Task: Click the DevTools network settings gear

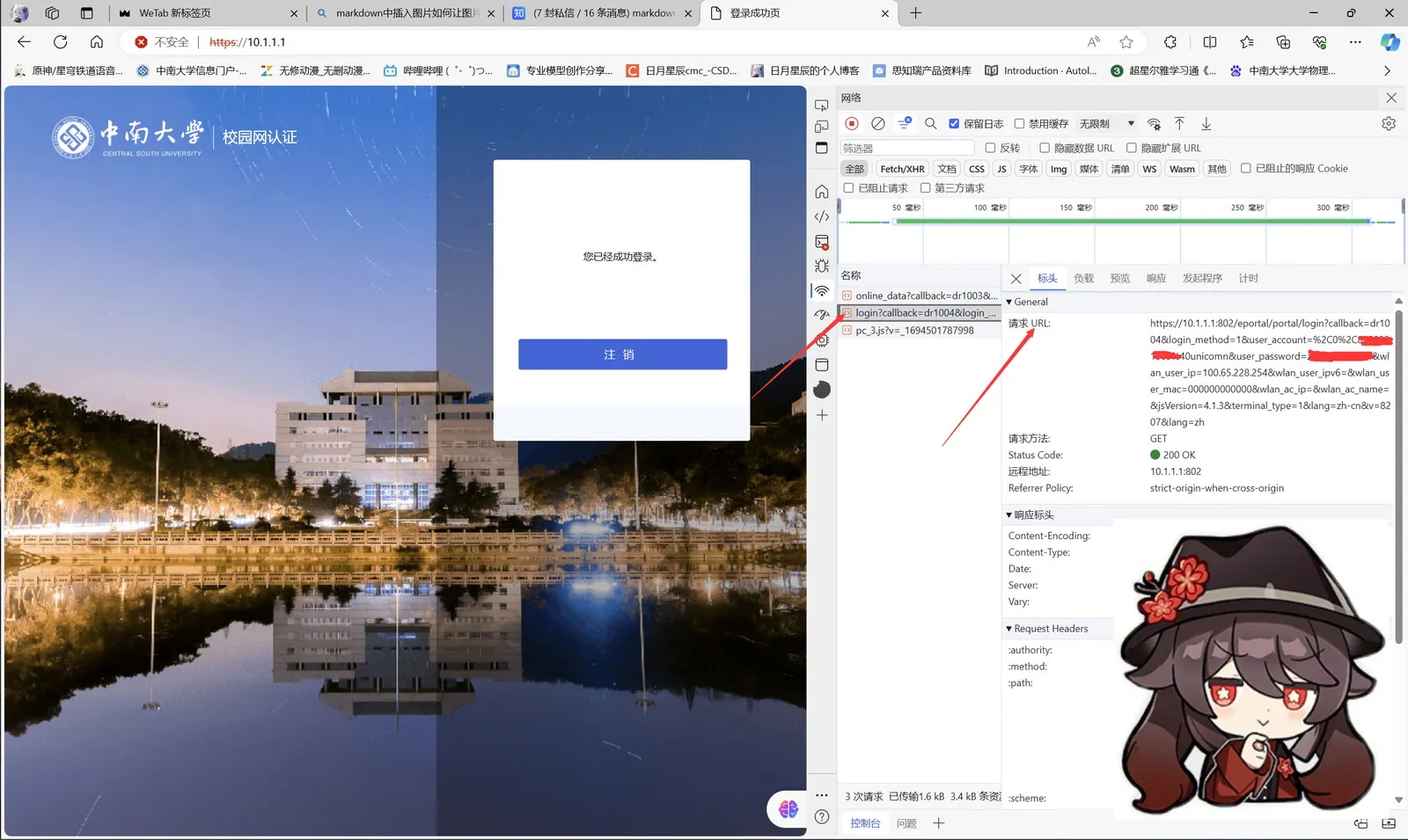Action: (1389, 124)
